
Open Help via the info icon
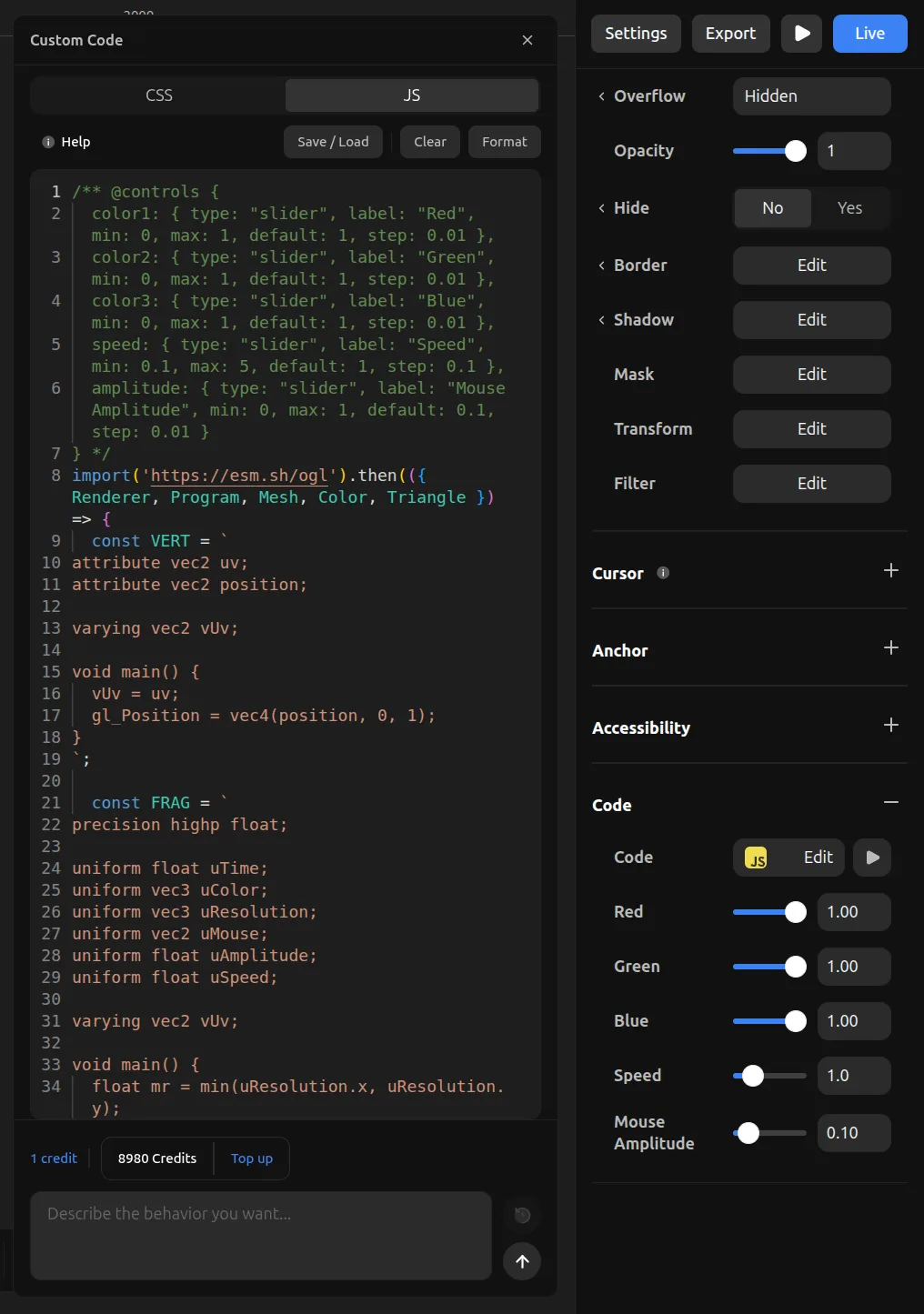tap(48, 142)
